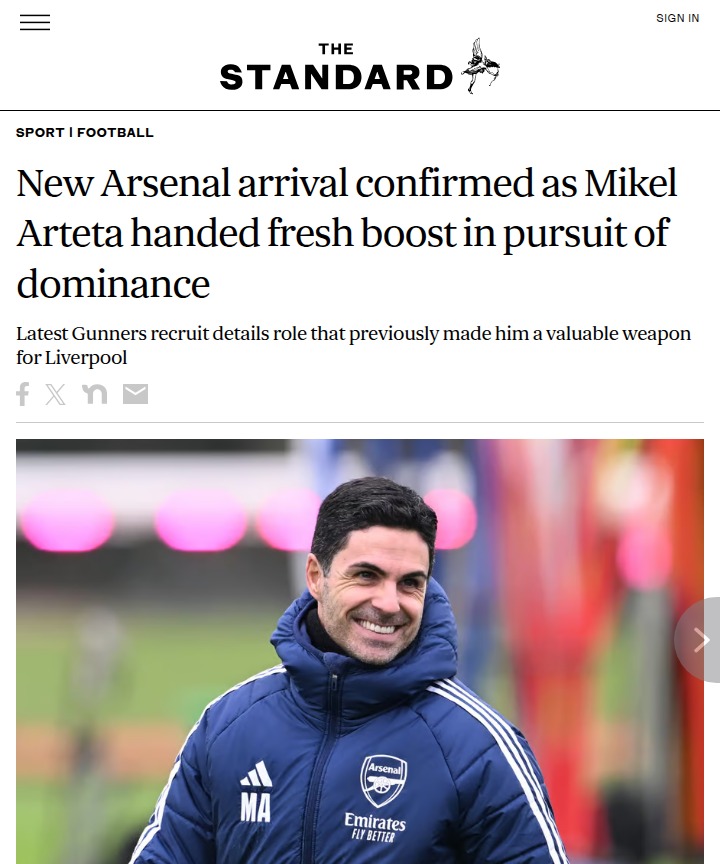Viewport: 720px width, 864px height.
Task: Click the small THE text above STANDARD
Action: point(336,48)
